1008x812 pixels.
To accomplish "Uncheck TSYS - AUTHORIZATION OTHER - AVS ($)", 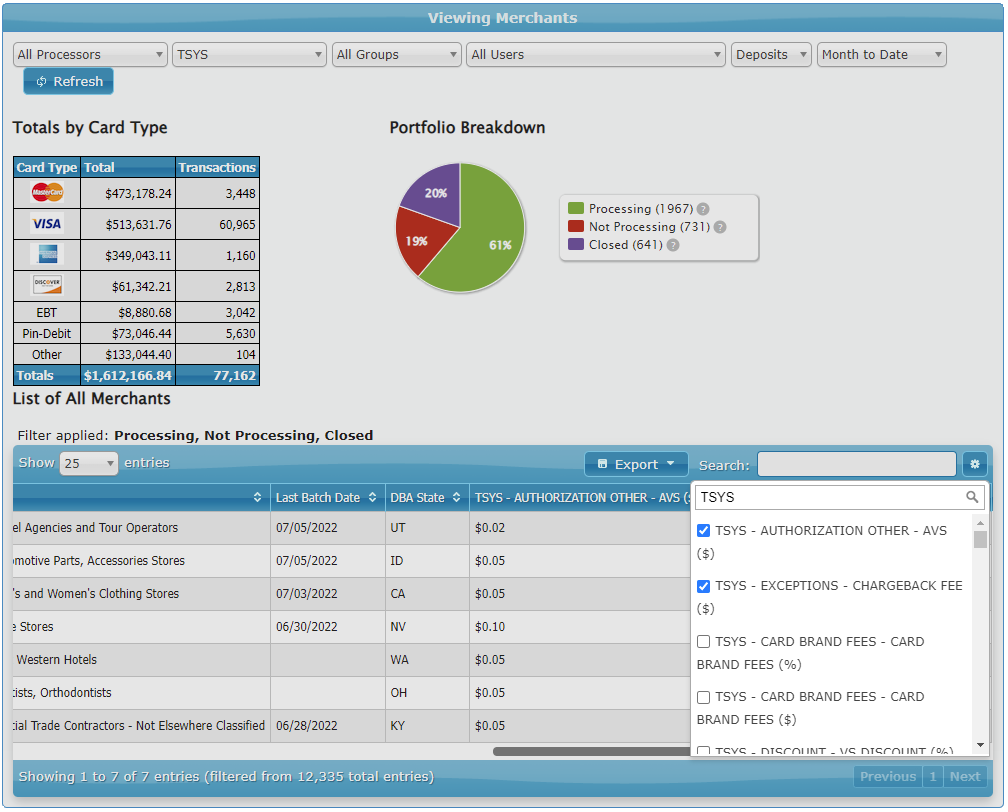I will (703, 530).
